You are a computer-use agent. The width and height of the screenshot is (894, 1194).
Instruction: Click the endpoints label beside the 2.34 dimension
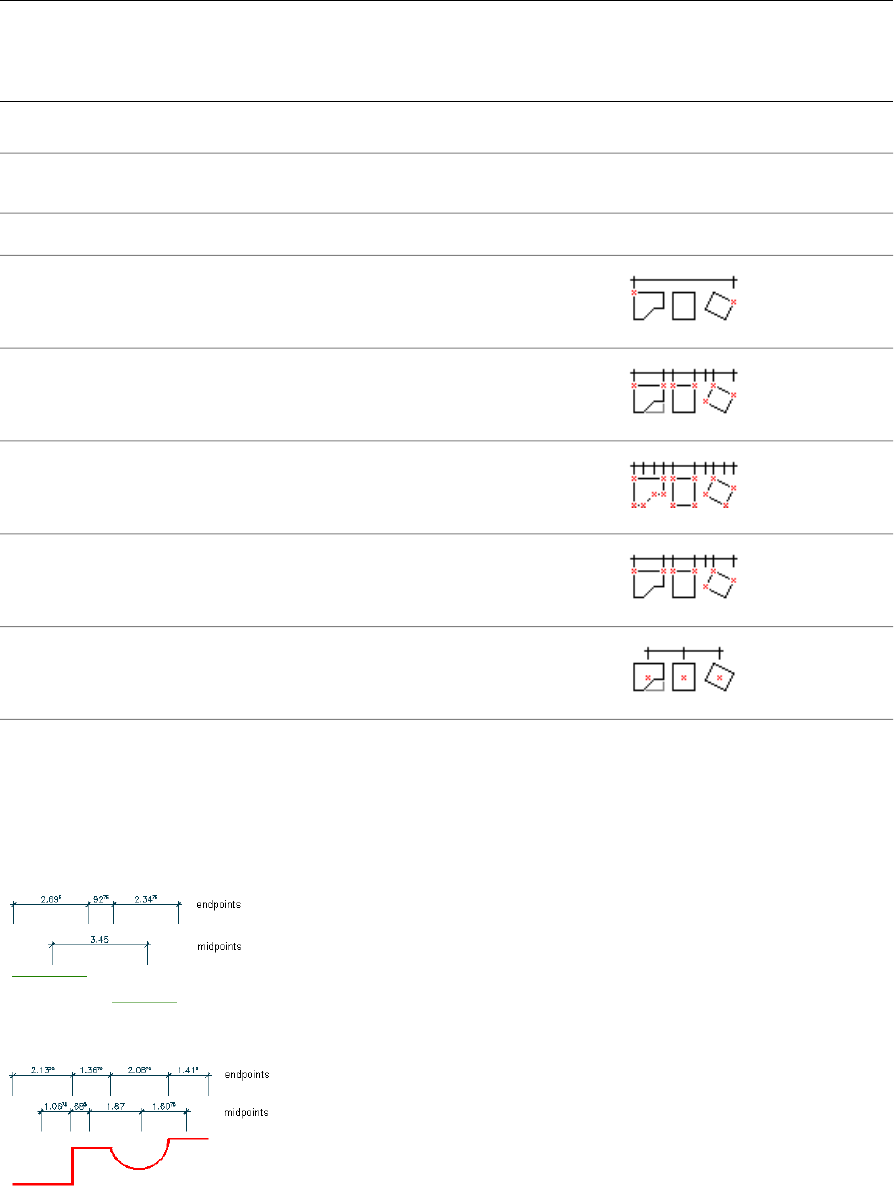pos(219,904)
